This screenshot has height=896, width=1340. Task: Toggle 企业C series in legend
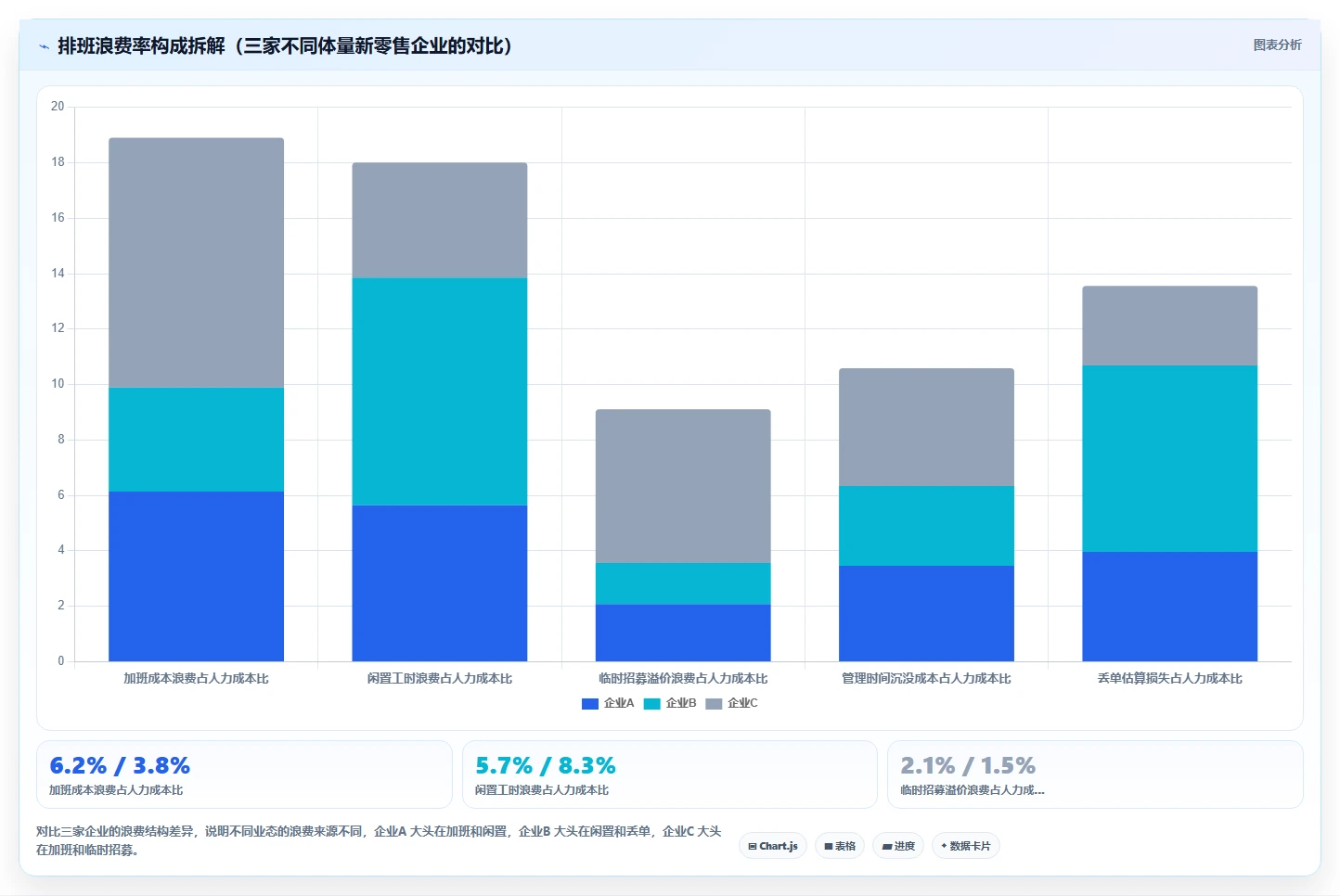(732, 703)
